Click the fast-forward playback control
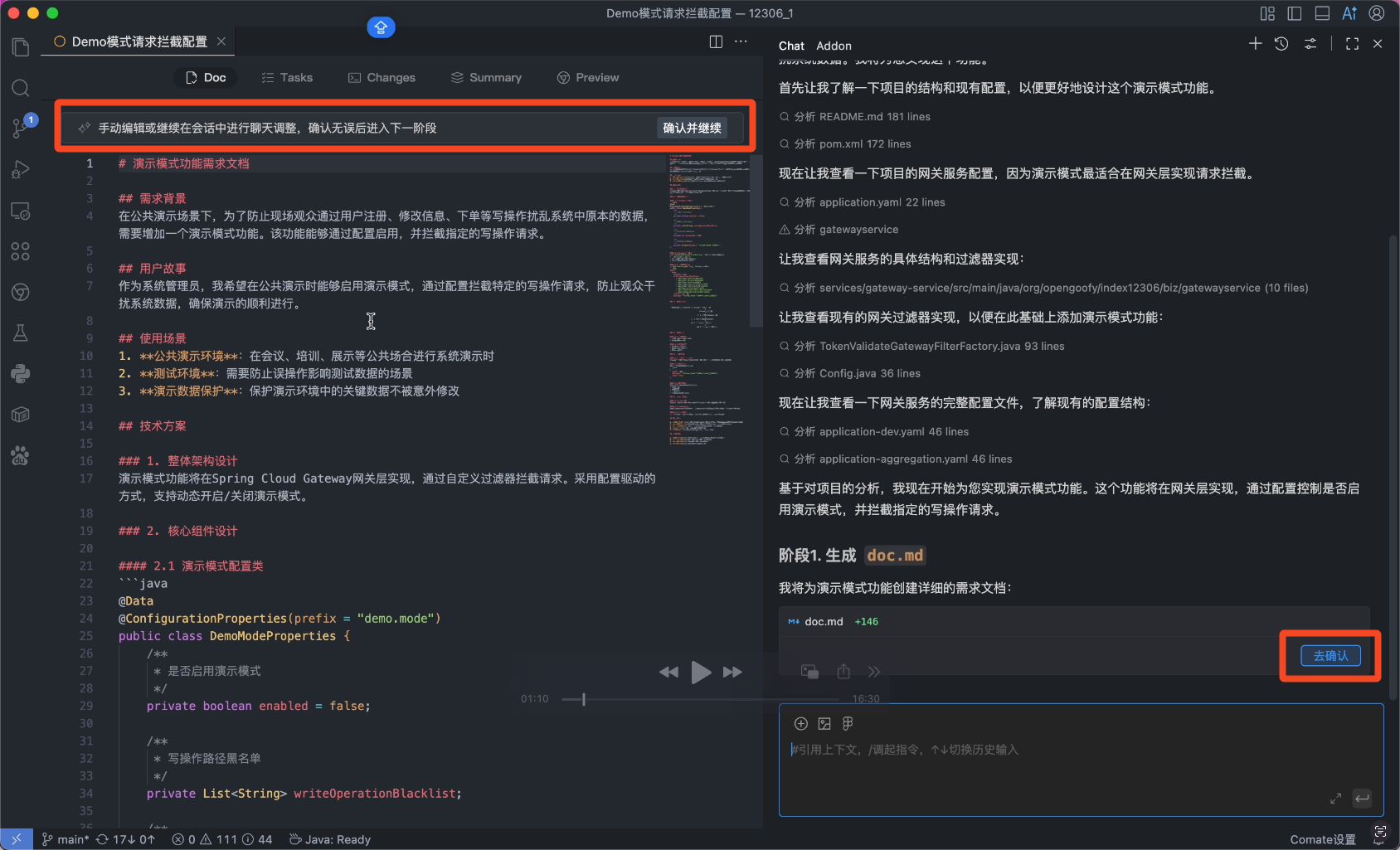 pos(732,672)
